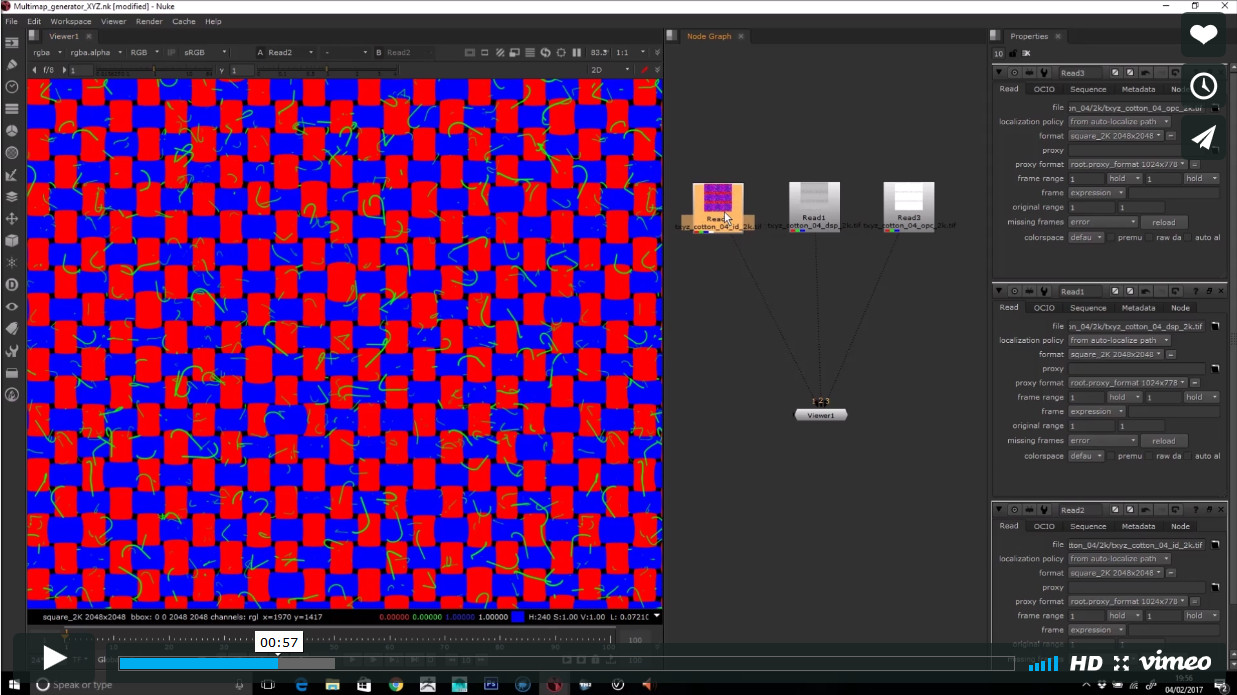Click the Vimeo watch later clock icon
The width and height of the screenshot is (1237, 695).
1204,86
